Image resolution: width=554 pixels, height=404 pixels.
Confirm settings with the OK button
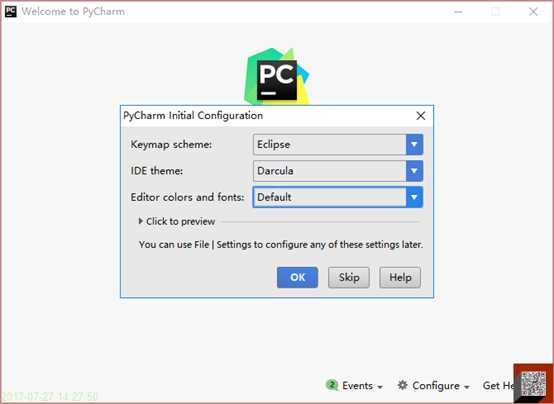pyautogui.click(x=297, y=277)
